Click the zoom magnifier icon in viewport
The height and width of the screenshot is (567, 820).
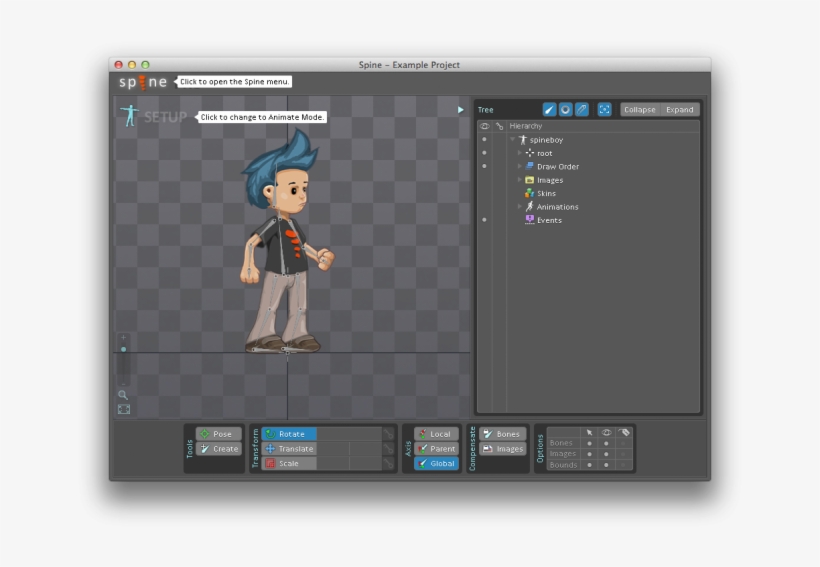[124, 395]
